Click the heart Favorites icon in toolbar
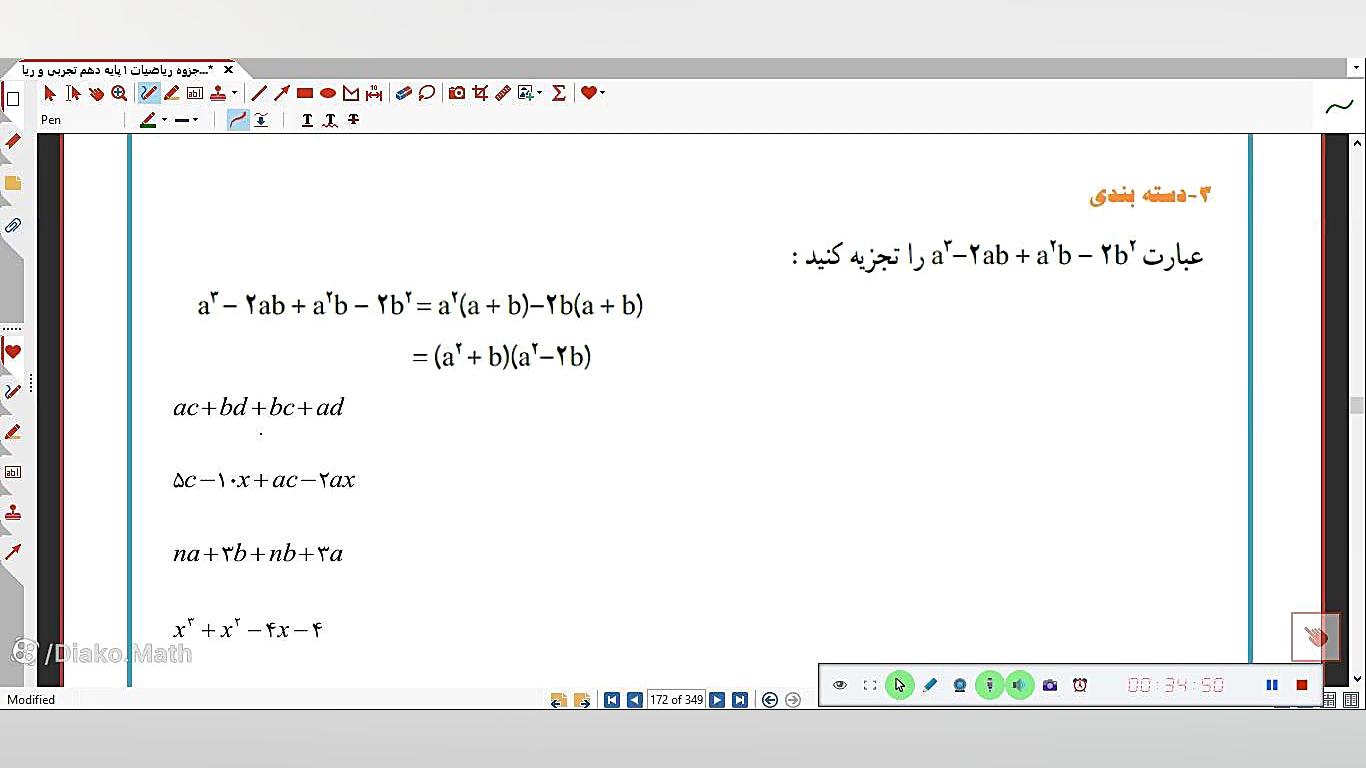The height and width of the screenshot is (768, 1366). (x=589, y=93)
